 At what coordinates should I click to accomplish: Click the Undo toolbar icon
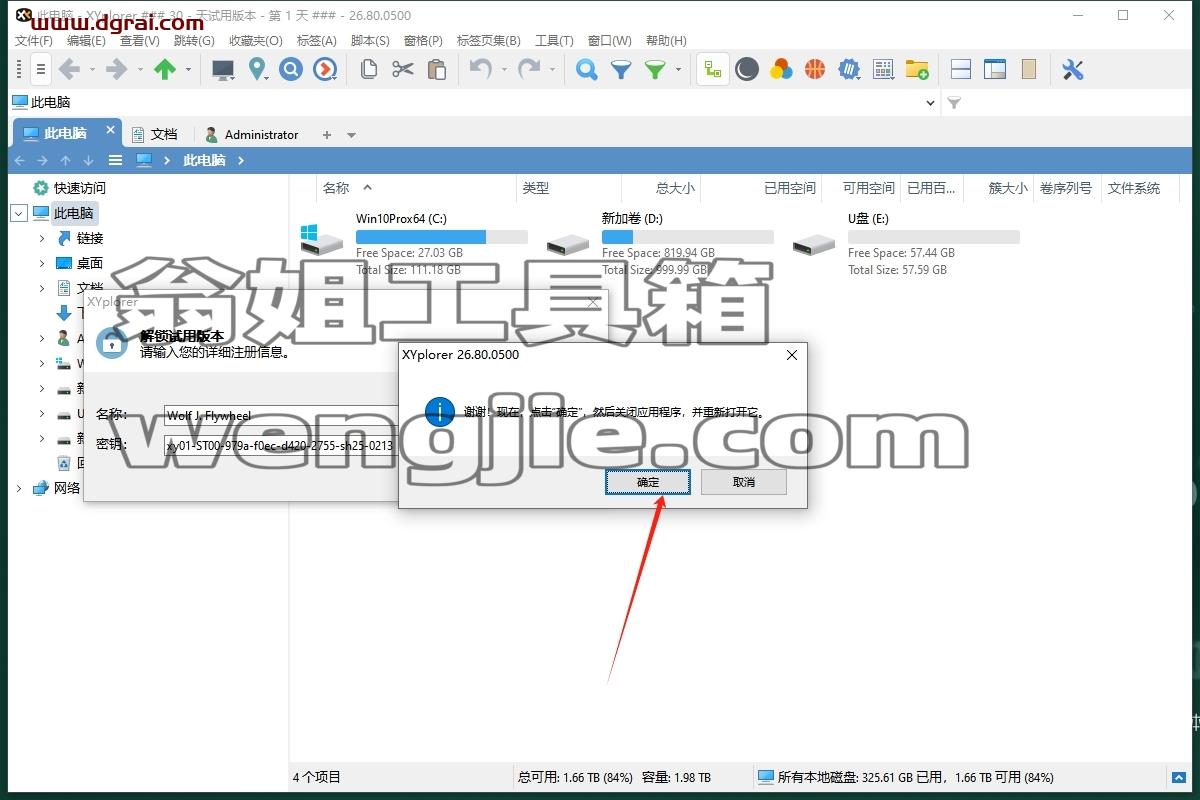pyautogui.click(x=481, y=69)
